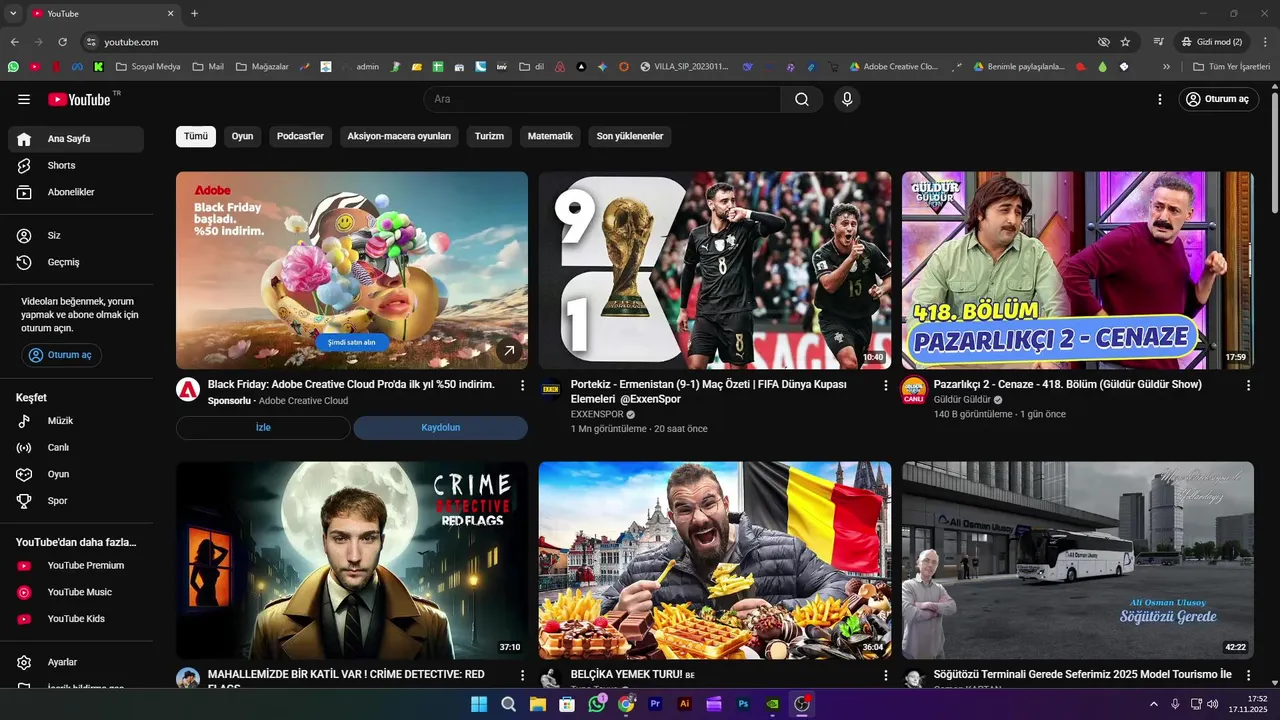
Task: Click Güldür Güldür channel avatar
Action: coord(914,390)
